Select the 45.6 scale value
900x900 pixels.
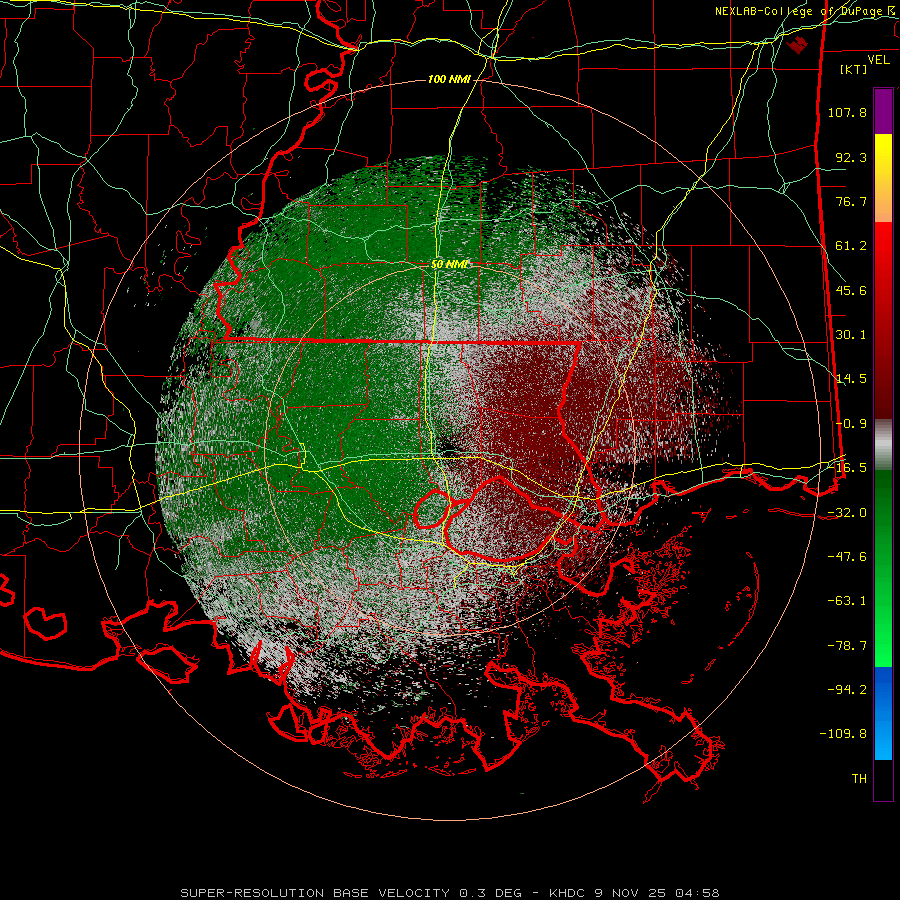click(x=851, y=290)
